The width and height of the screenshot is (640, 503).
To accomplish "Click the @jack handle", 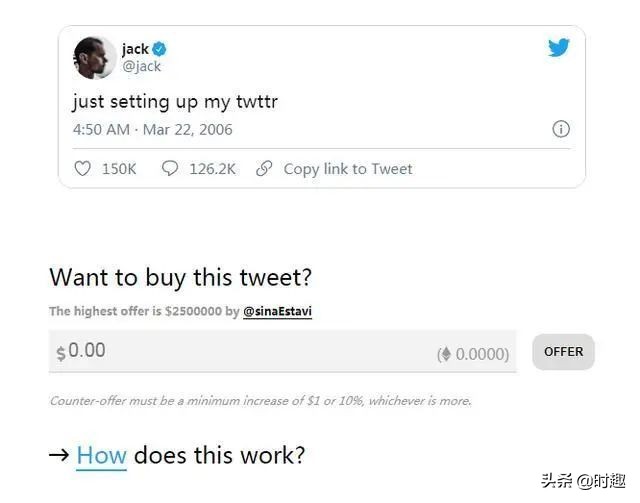I will [141, 66].
